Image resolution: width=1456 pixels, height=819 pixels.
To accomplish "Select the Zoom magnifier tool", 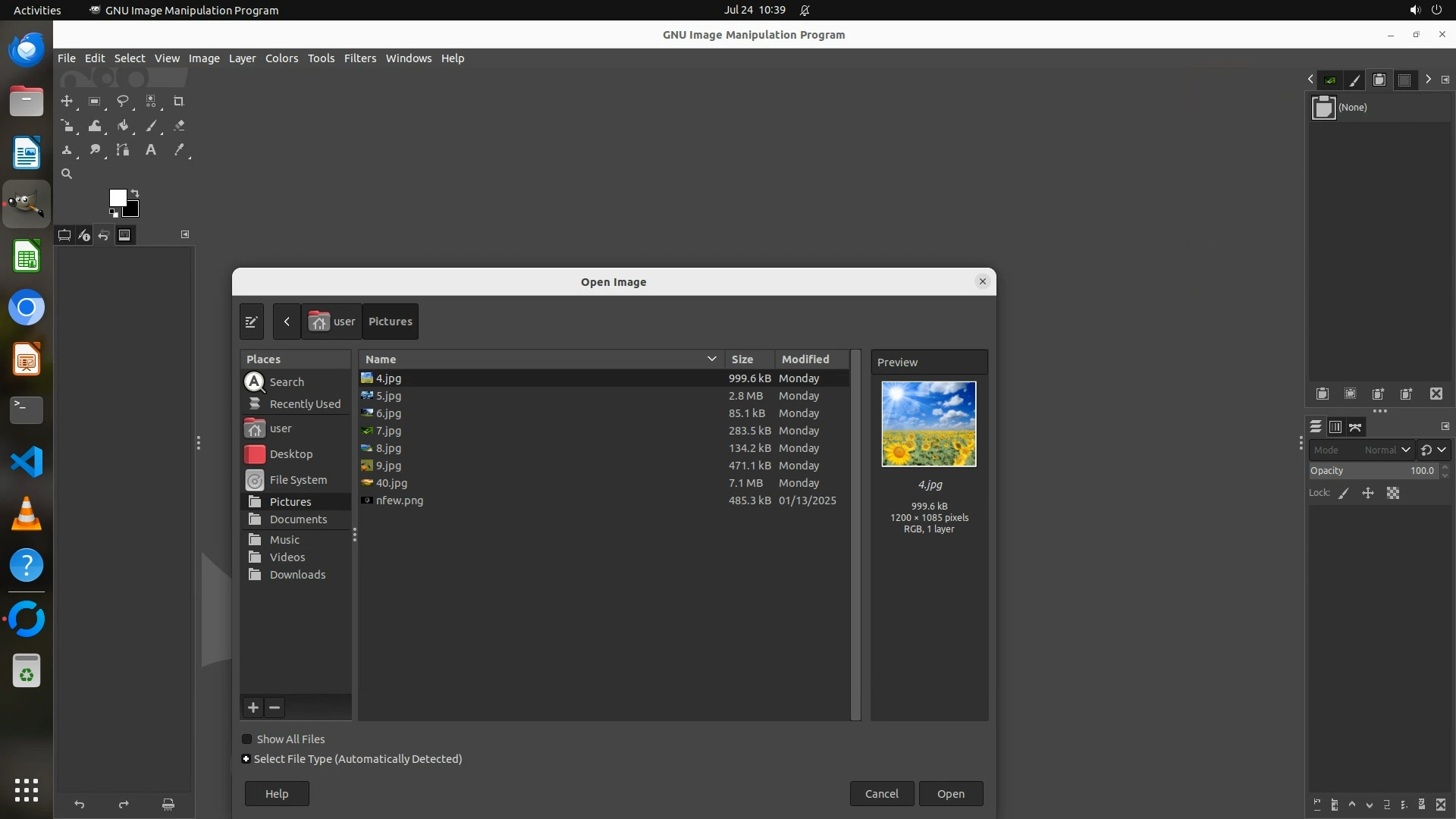I will 67,174.
